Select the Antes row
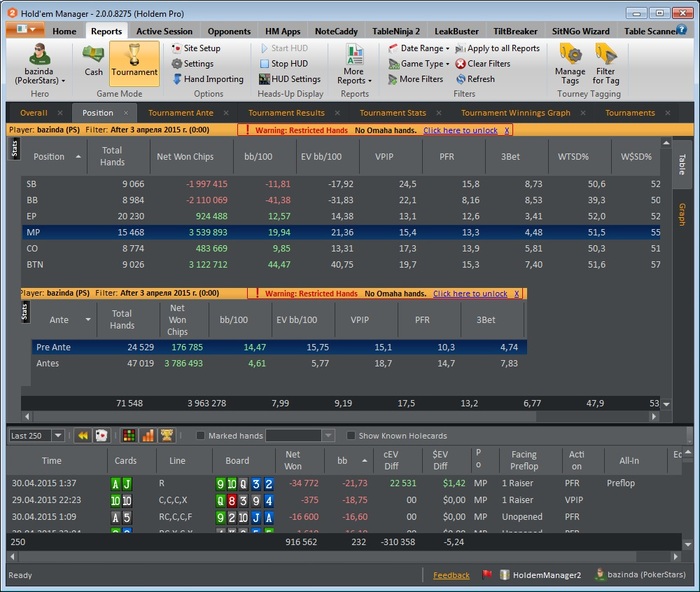 279,363
